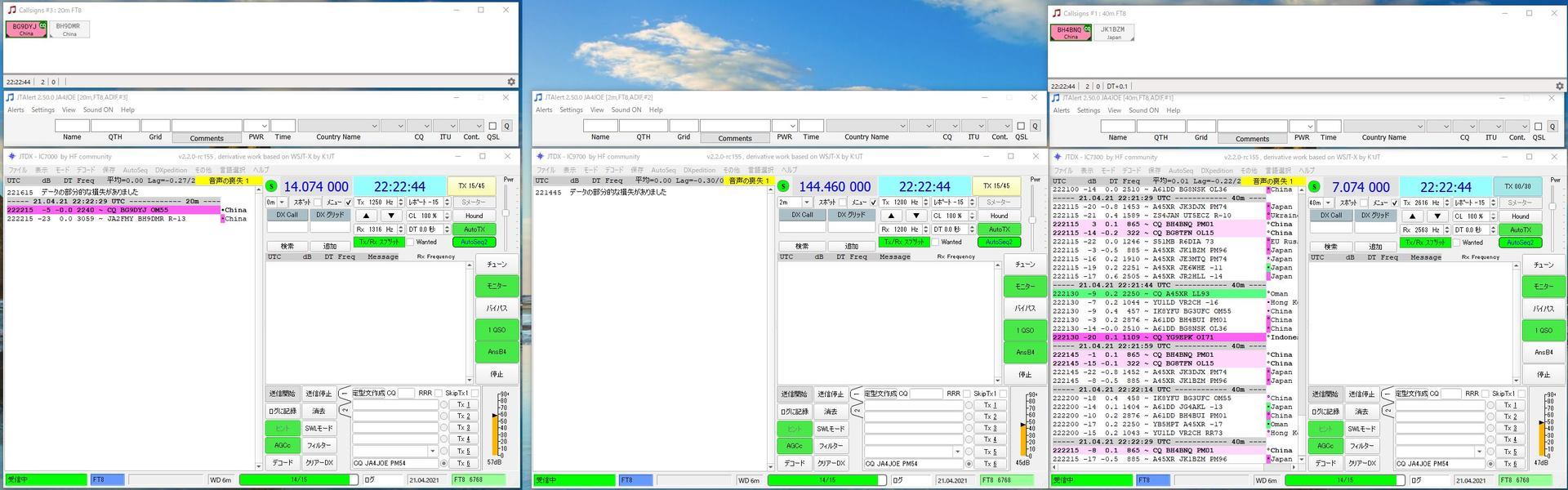This screenshot has width=1568, height=490.
Task: Click 1 QSO button in JTDX IC7300
Action: [1543, 331]
